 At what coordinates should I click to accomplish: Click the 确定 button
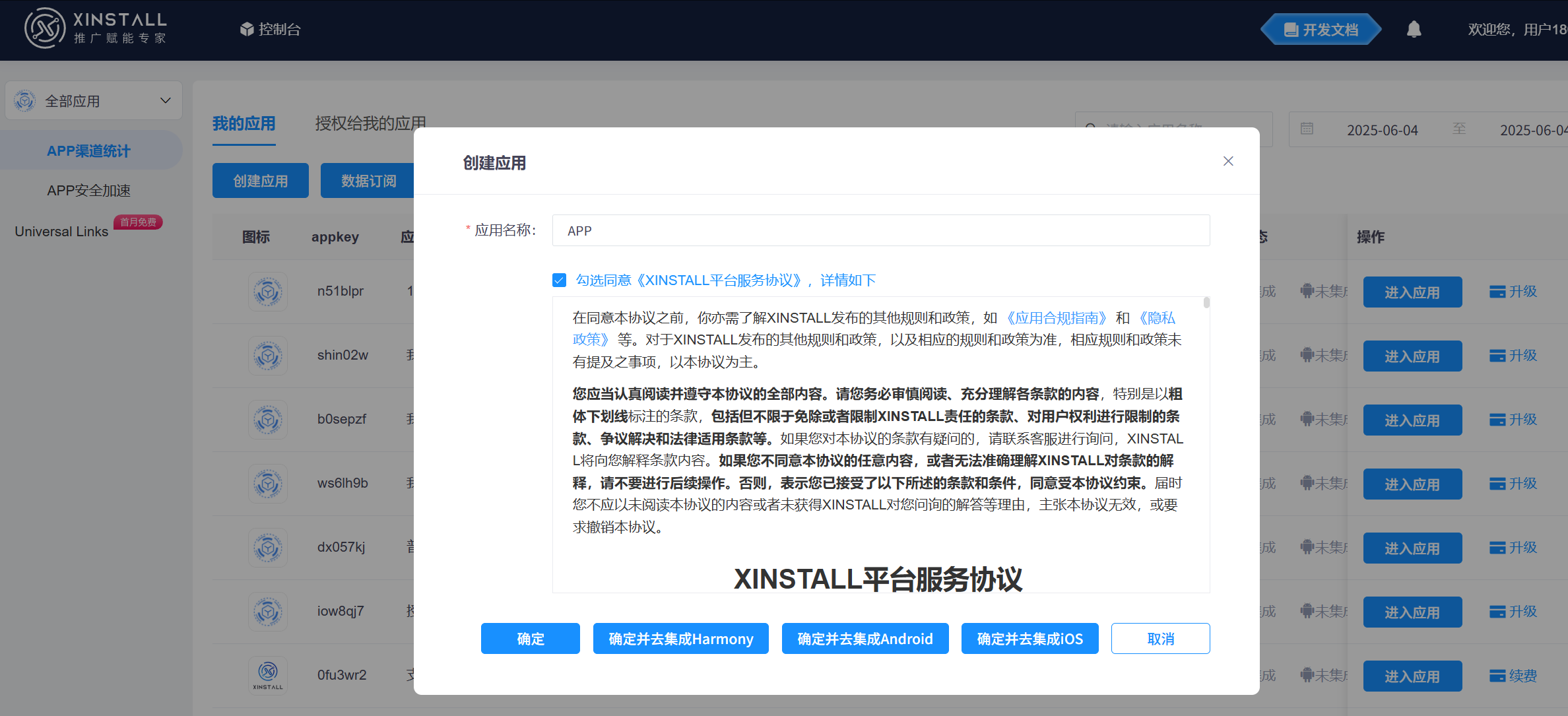tap(531, 639)
